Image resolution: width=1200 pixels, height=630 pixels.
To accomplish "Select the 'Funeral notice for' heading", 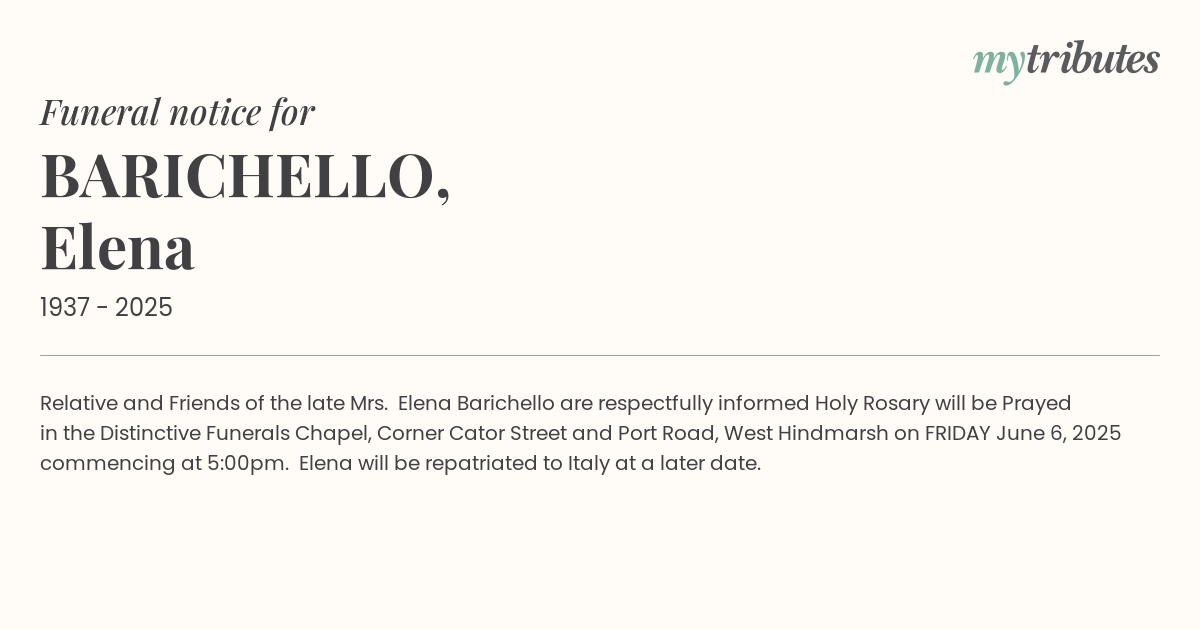I will [177, 112].
